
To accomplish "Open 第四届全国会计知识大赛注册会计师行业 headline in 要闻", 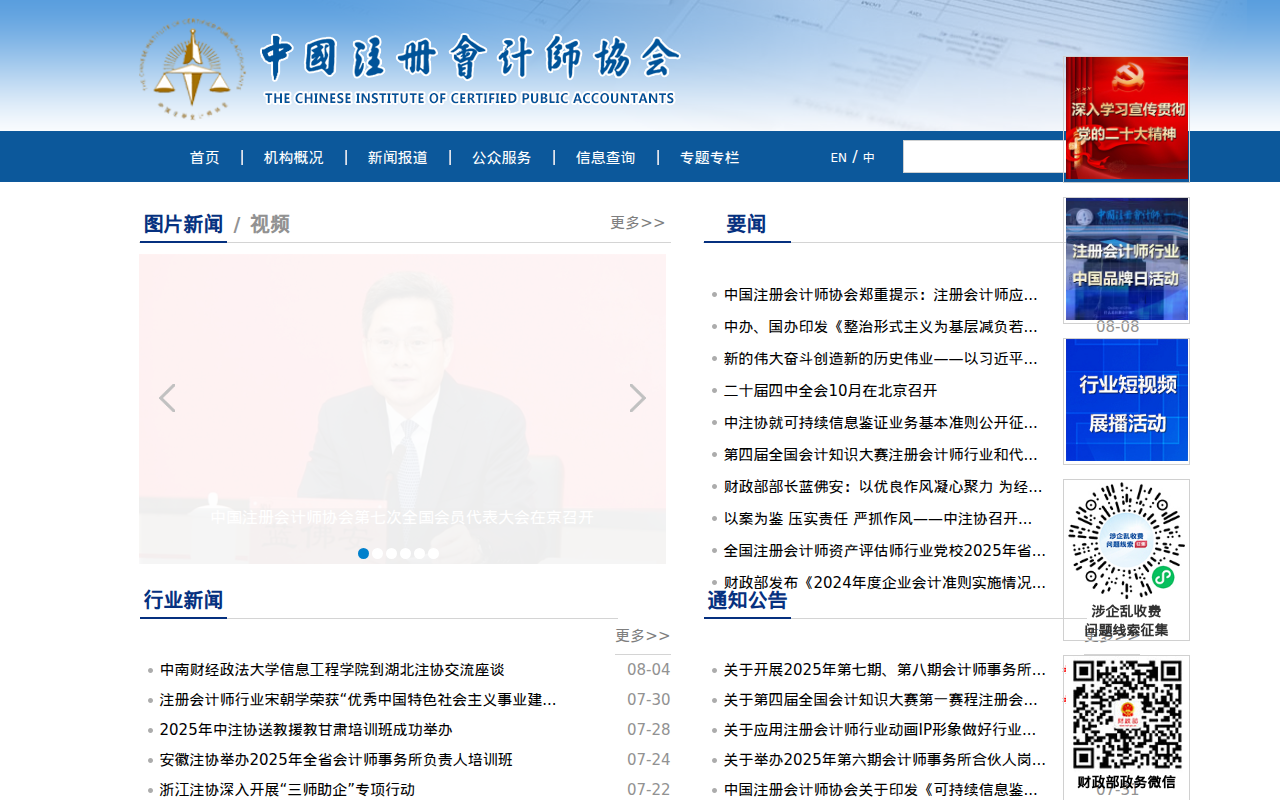I will [881, 455].
